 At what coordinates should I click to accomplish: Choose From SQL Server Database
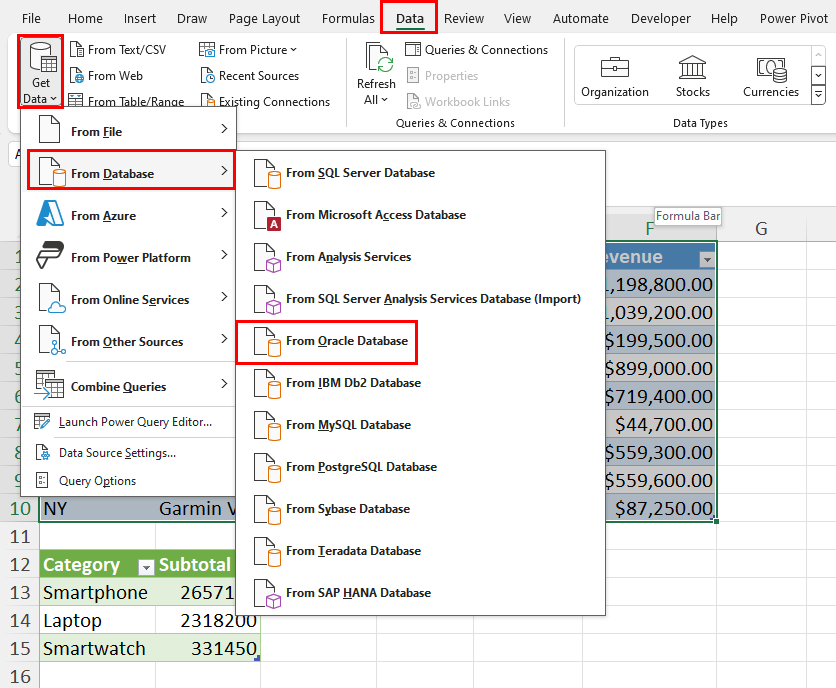pyautogui.click(x=420, y=173)
